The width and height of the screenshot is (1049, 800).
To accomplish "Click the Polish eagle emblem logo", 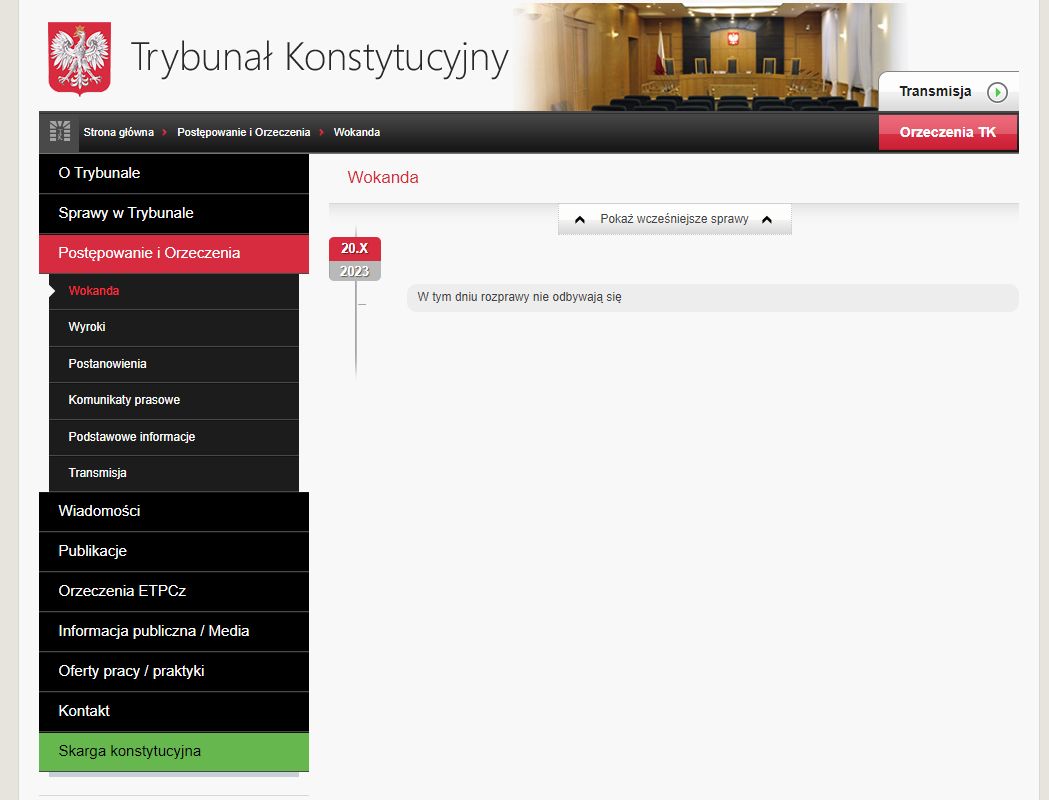I will click(80, 58).
